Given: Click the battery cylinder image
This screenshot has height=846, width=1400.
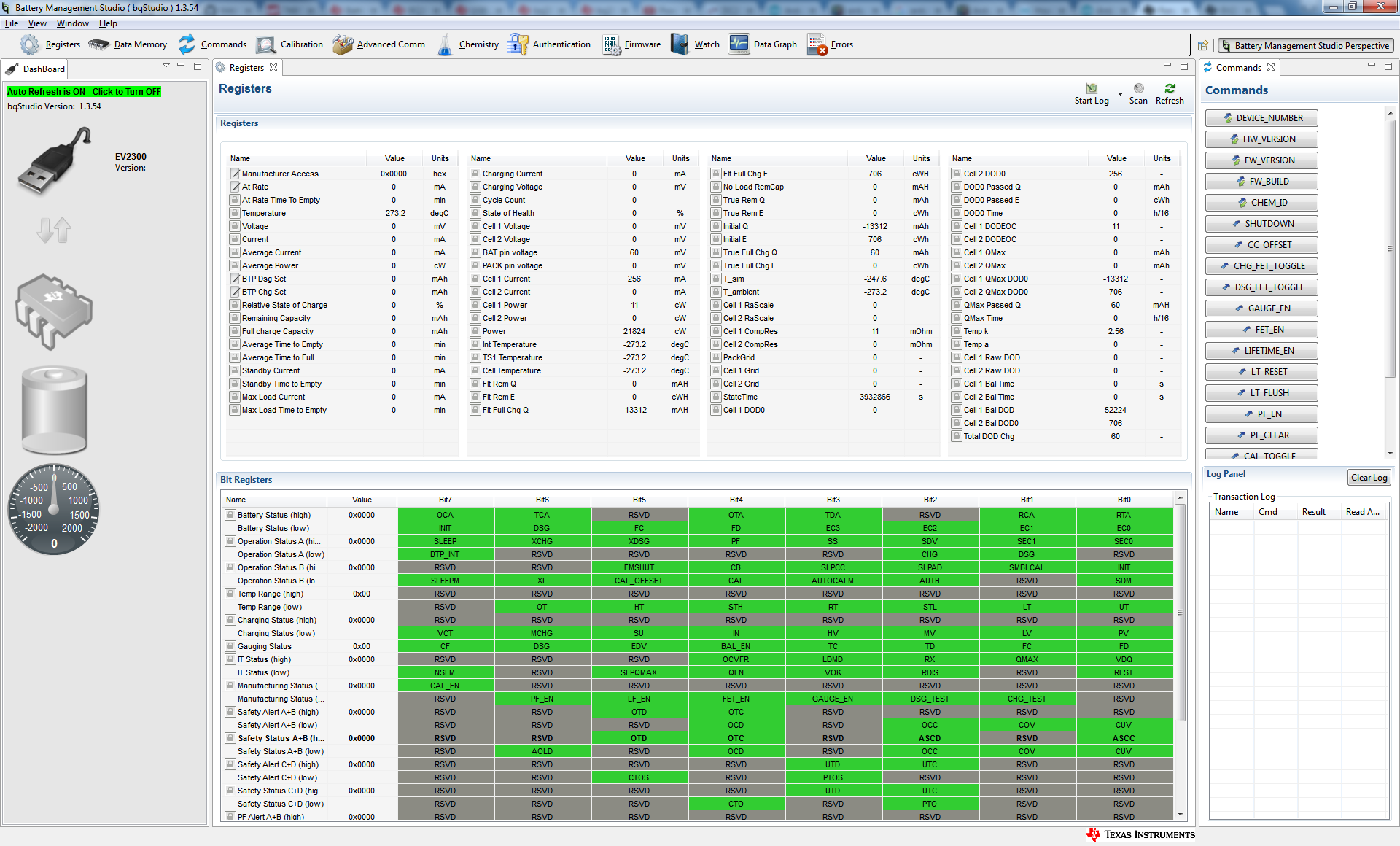Looking at the screenshot, I should click(54, 411).
